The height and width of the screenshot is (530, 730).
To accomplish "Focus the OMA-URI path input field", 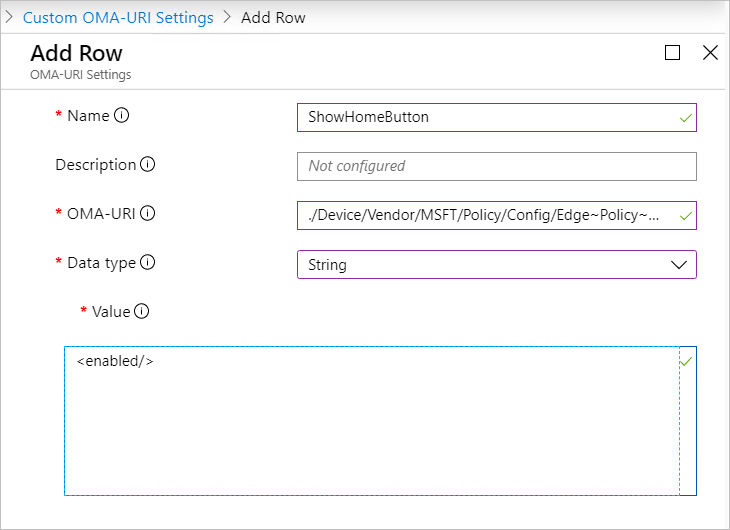I will (x=497, y=215).
